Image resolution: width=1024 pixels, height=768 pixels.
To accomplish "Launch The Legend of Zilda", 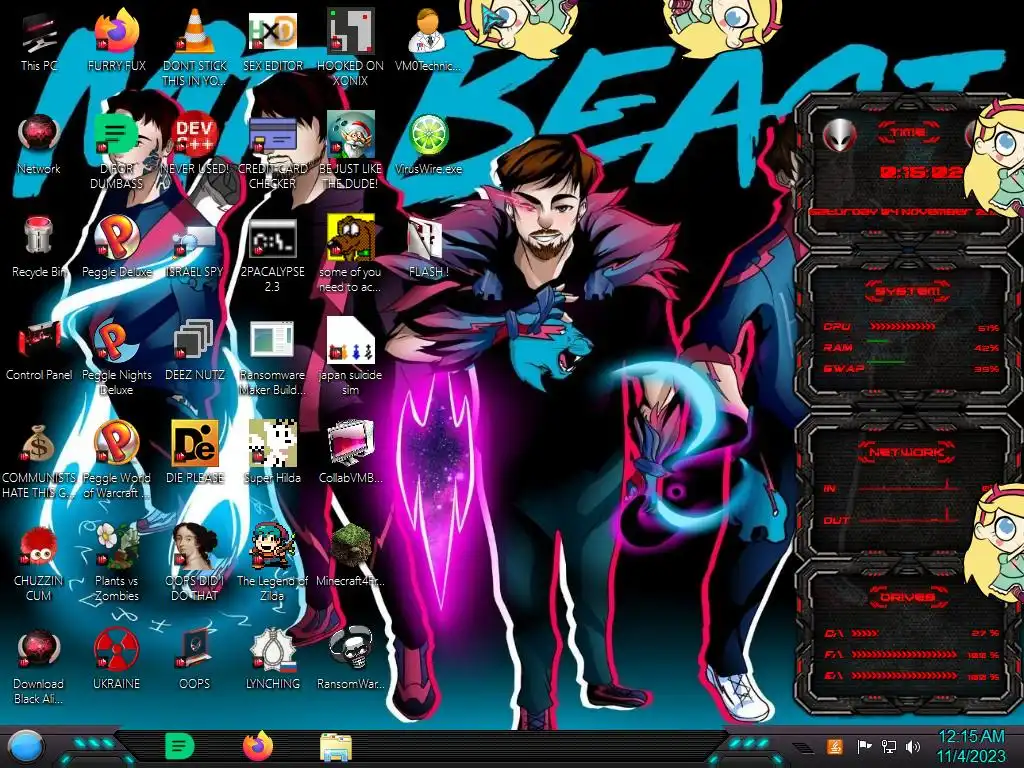I will (272, 546).
